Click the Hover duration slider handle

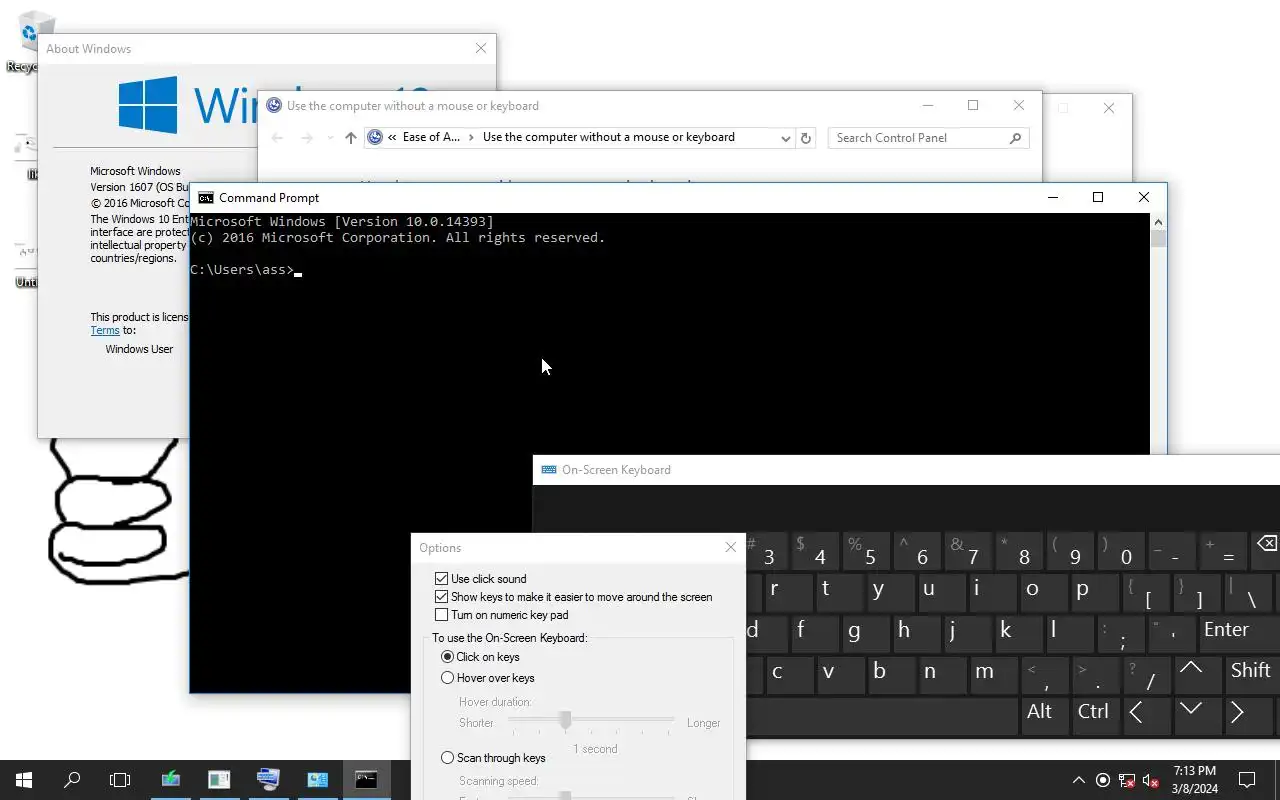pyautogui.click(x=565, y=720)
